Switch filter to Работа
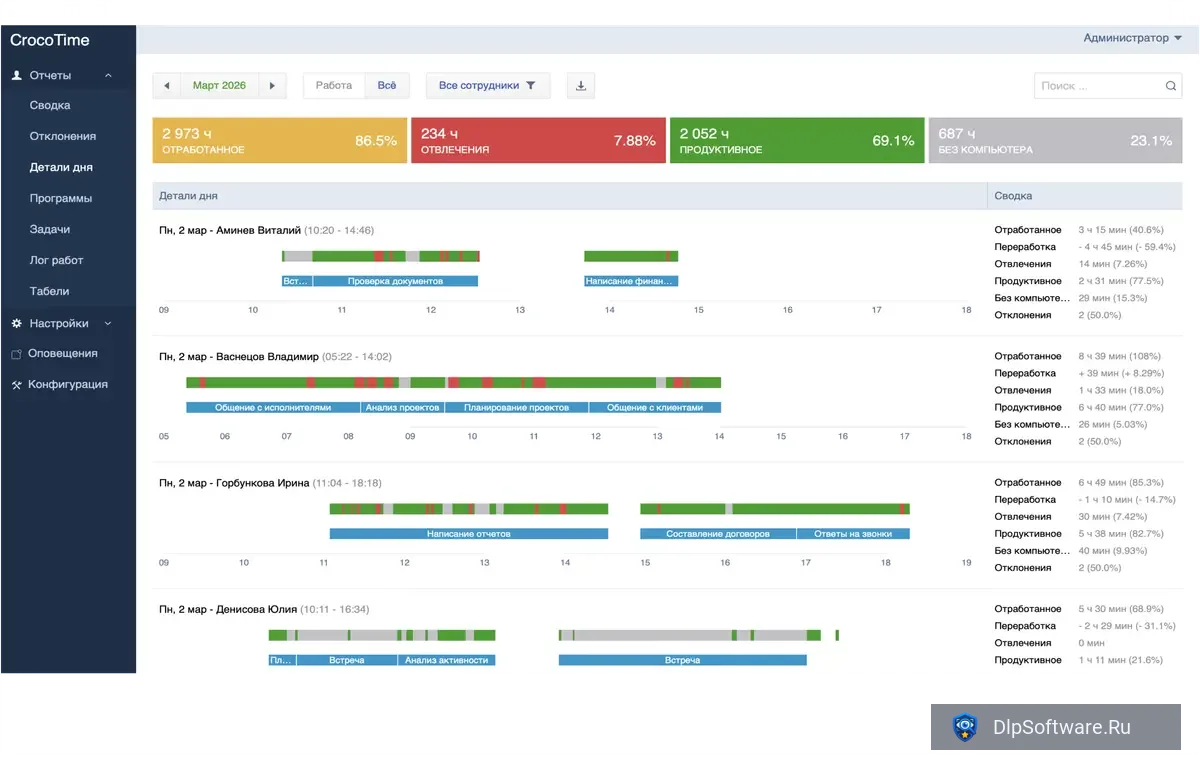1200x769 pixels. [334, 86]
